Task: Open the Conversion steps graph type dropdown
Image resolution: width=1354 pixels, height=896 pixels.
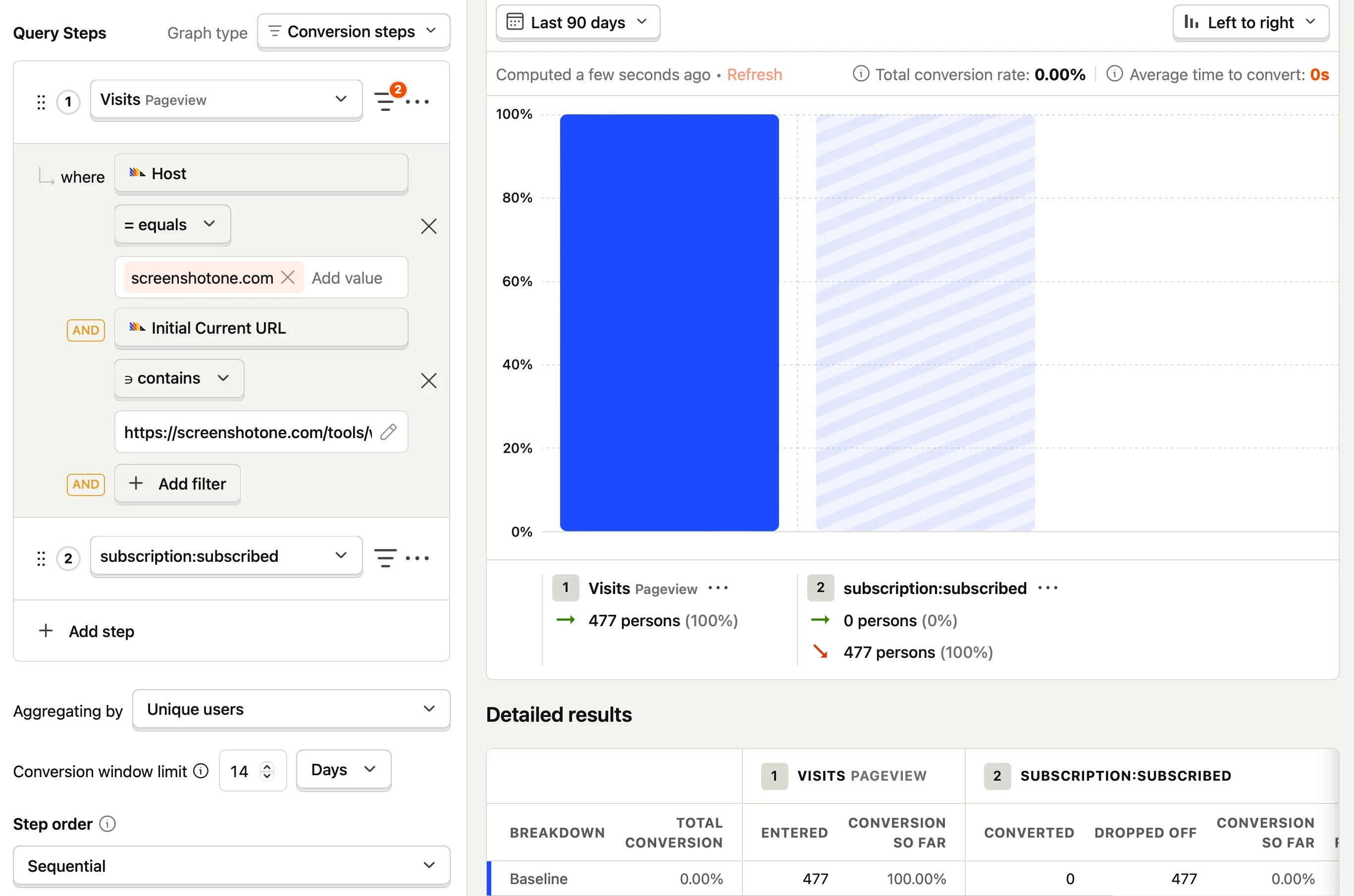Action: tap(353, 31)
